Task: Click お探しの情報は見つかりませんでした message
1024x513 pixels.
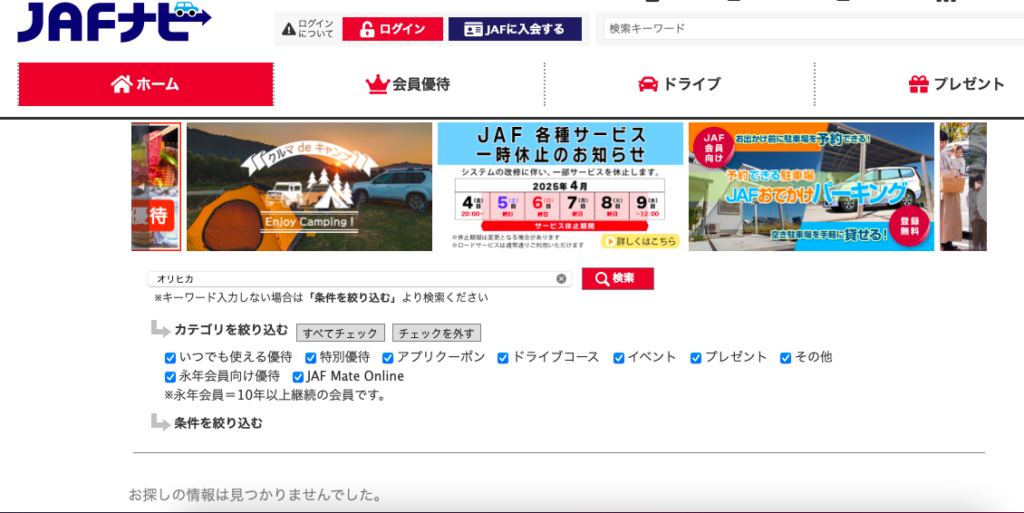Action: (x=255, y=495)
